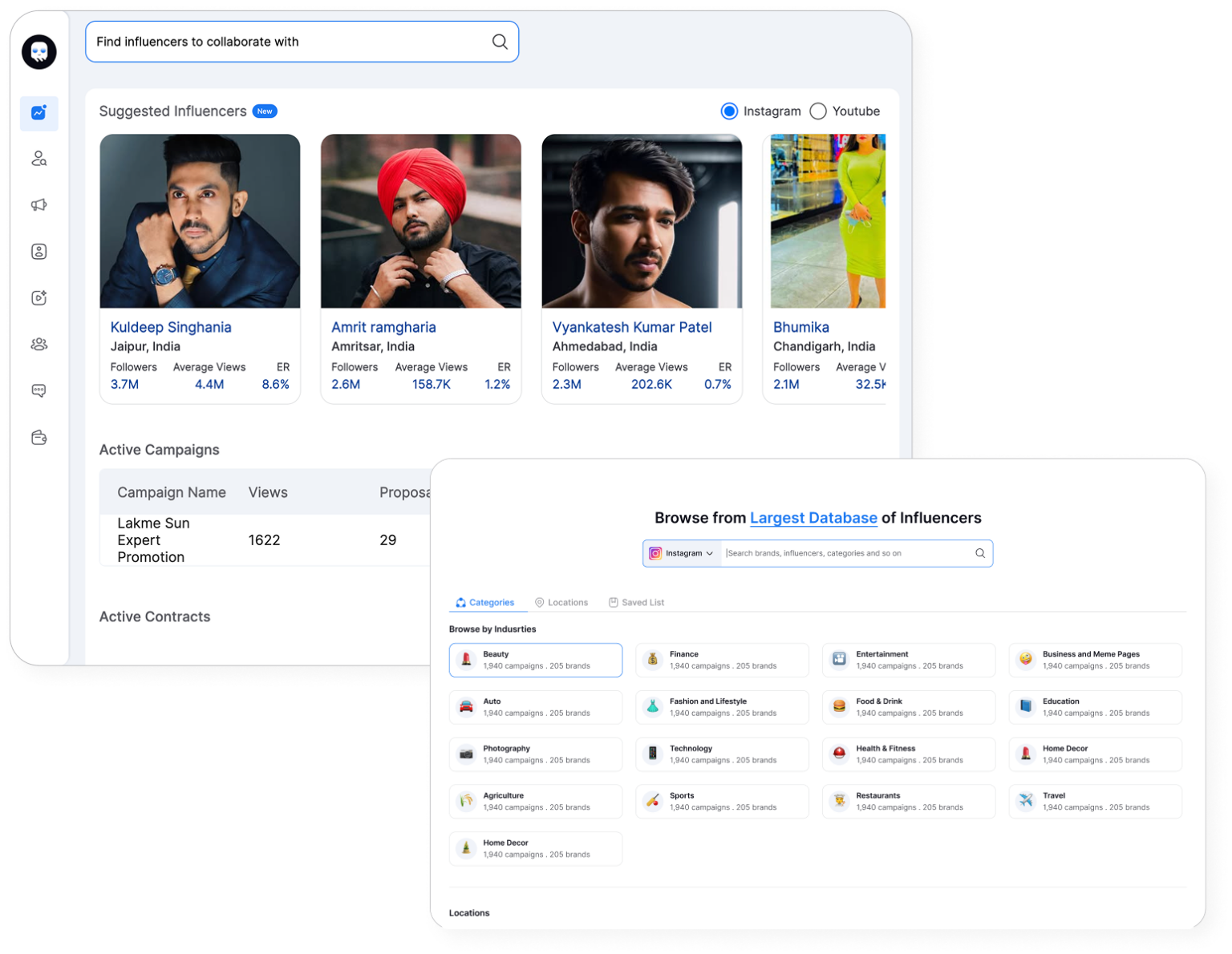
Task: Open the chat messages icon
Action: [38, 390]
